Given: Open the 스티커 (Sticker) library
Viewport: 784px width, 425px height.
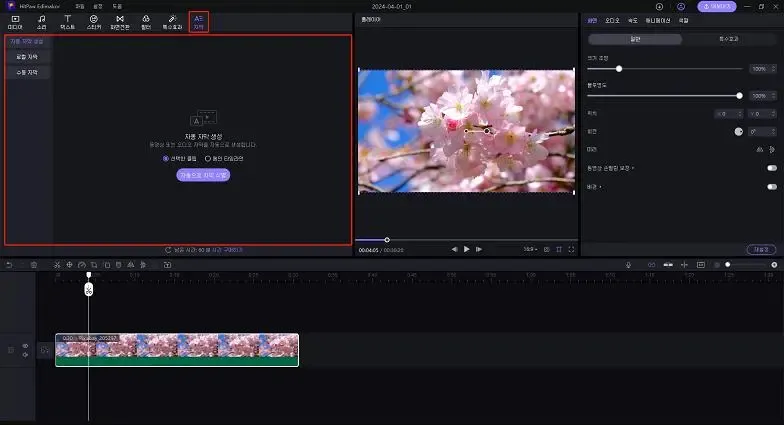Looking at the screenshot, I should [93, 21].
